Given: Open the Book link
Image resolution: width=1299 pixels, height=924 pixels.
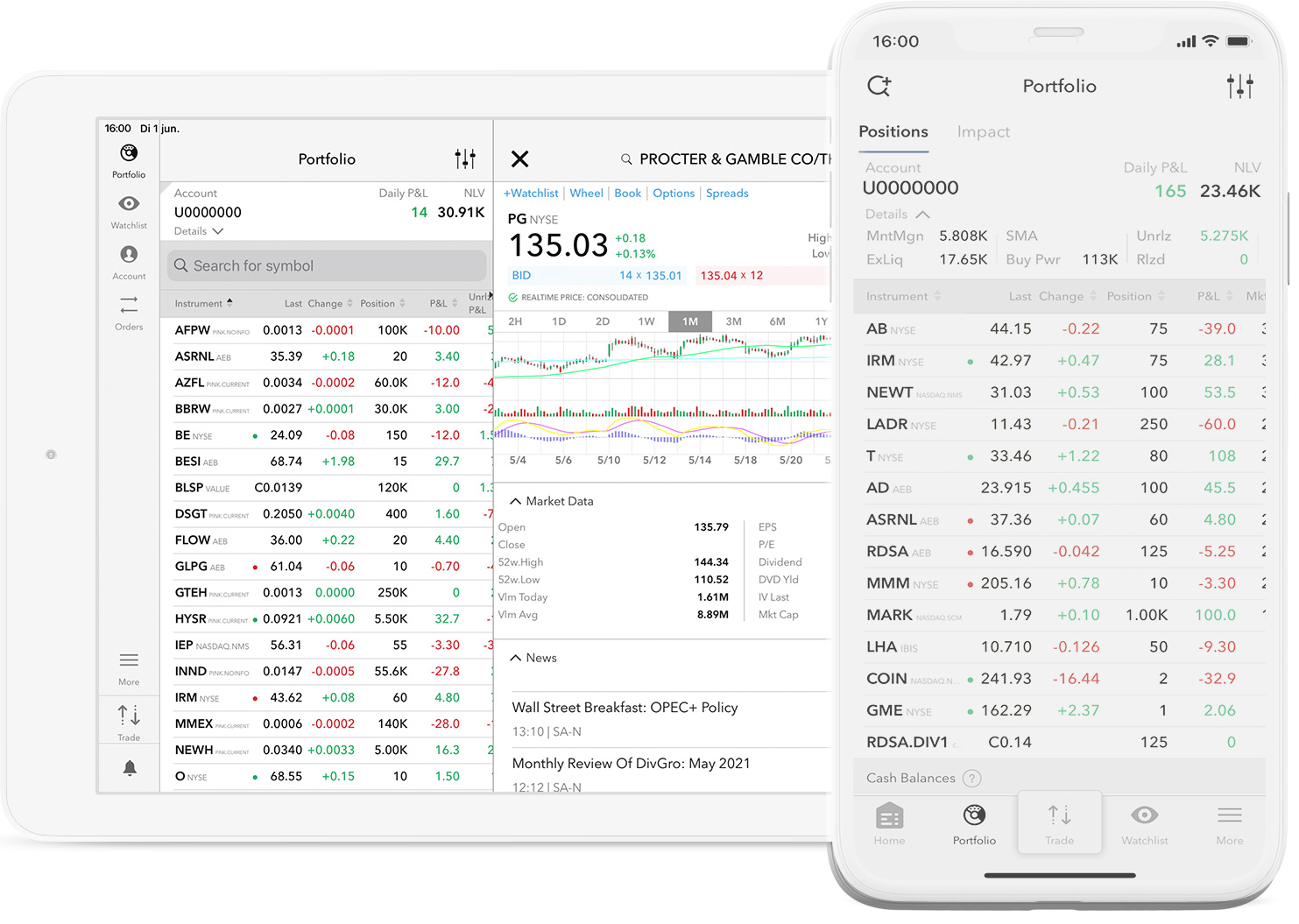Looking at the screenshot, I should click(x=627, y=193).
